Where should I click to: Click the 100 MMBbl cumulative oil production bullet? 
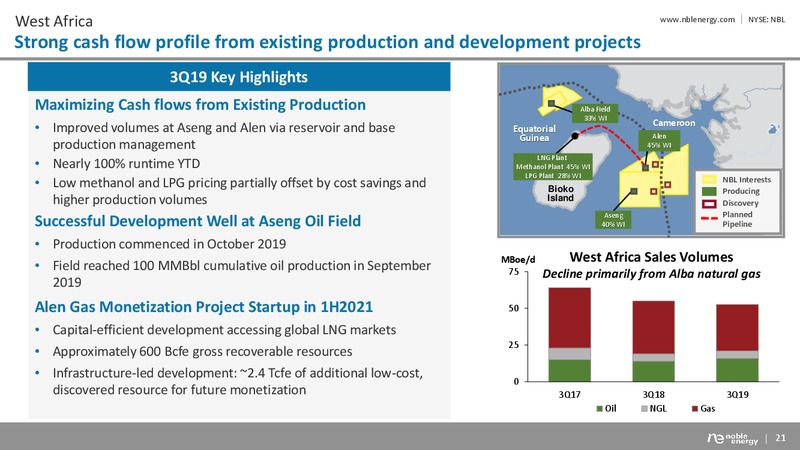click(242, 273)
